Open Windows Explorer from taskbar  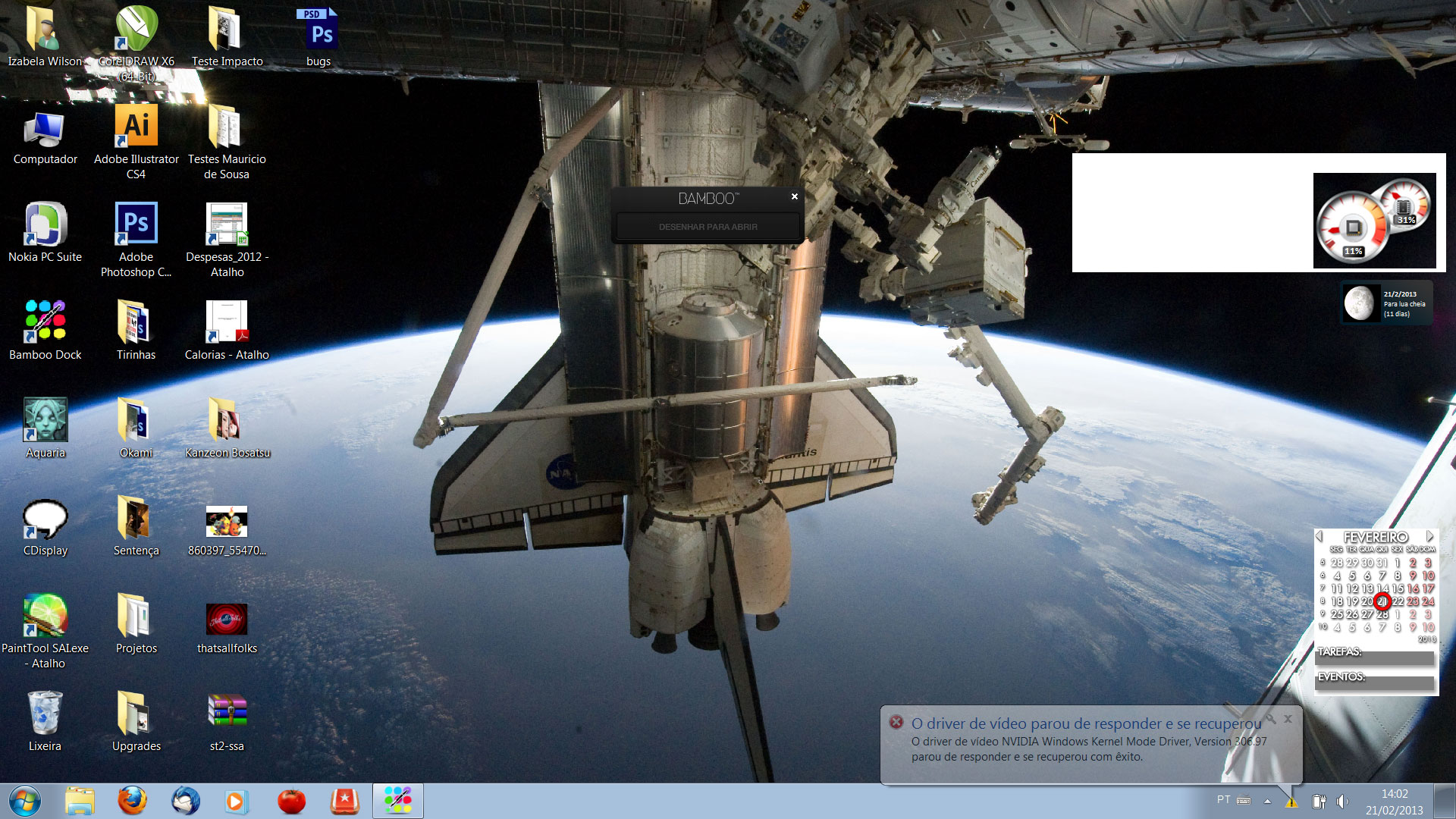[80, 801]
